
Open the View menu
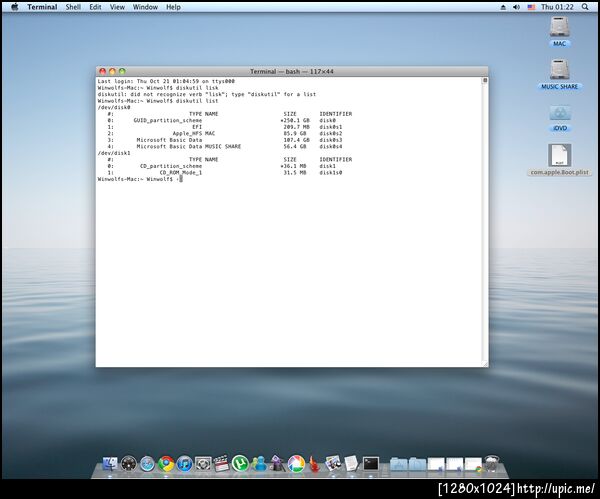click(117, 7)
